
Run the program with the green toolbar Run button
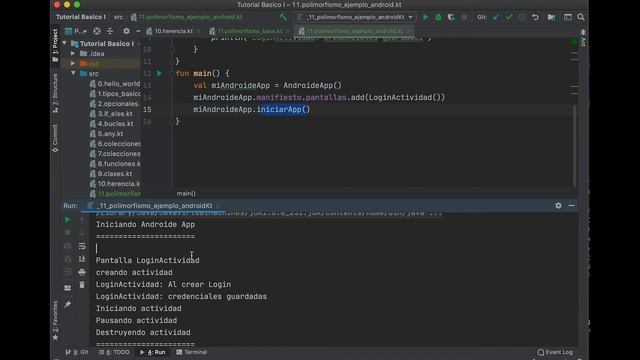point(425,17)
